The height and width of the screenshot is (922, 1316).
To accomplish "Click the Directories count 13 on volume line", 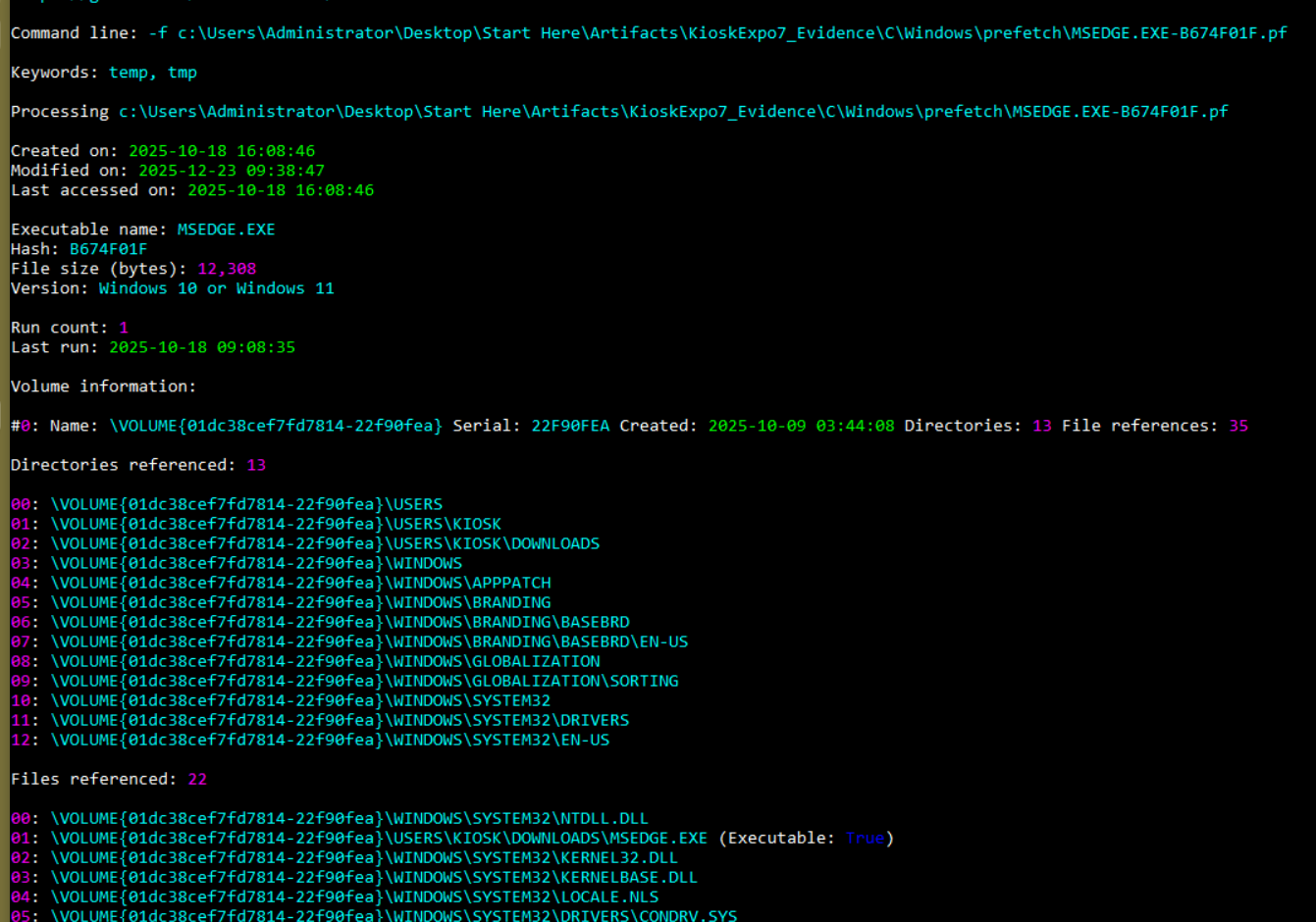I will (x=1042, y=426).
